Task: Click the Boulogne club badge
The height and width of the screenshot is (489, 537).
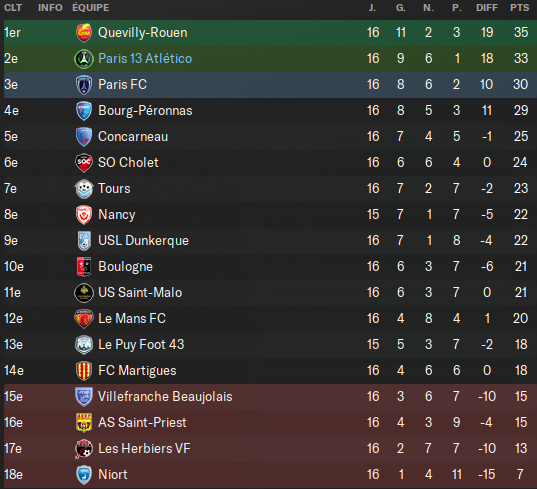Action: (84, 267)
